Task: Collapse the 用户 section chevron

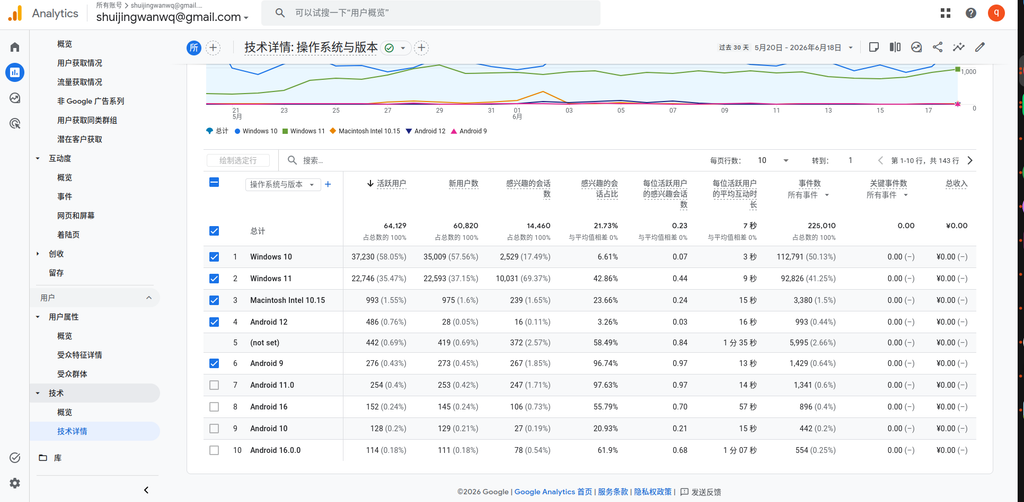Action: [148, 298]
